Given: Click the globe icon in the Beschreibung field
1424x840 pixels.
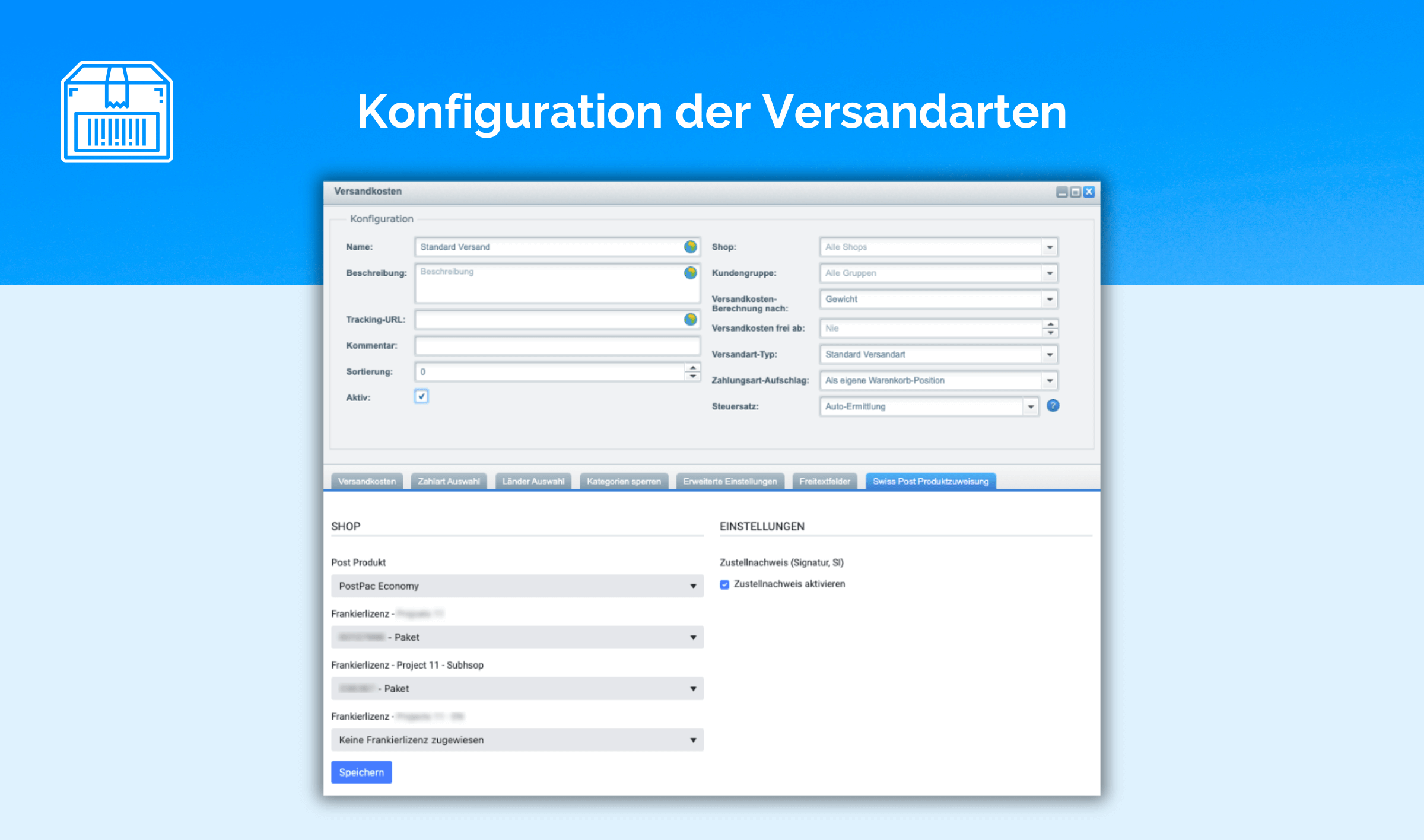Looking at the screenshot, I should (x=690, y=273).
